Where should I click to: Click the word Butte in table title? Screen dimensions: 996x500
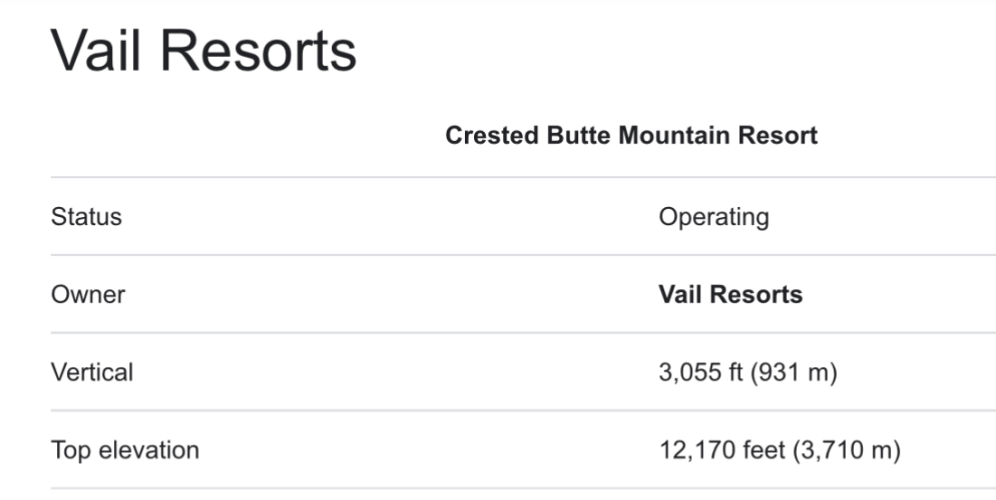[579, 135]
